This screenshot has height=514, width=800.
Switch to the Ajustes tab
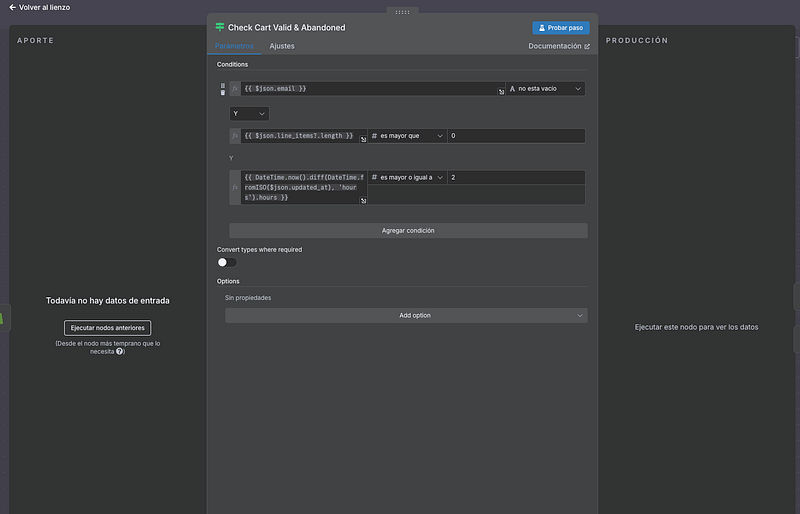point(282,46)
